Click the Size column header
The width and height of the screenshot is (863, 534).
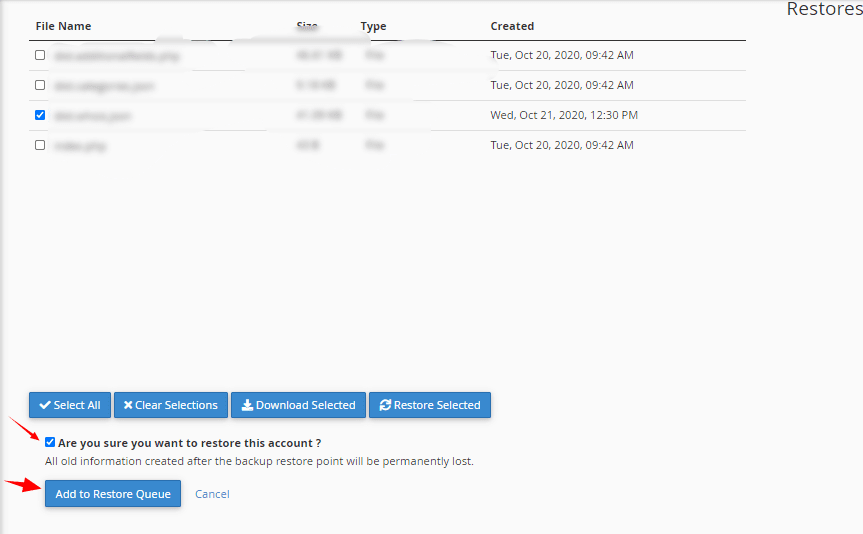point(307,26)
